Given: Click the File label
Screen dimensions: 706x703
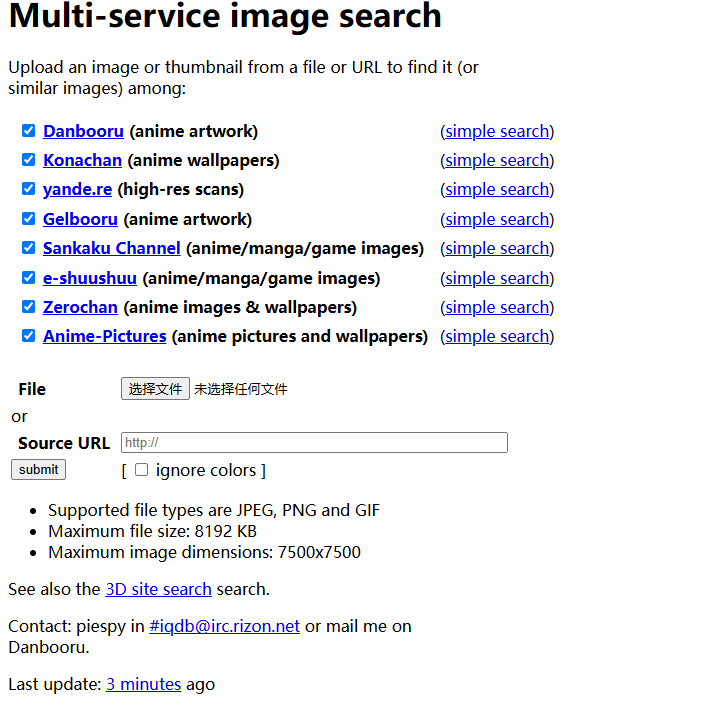Looking at the screenshot, I should click(x=32, y=389).
